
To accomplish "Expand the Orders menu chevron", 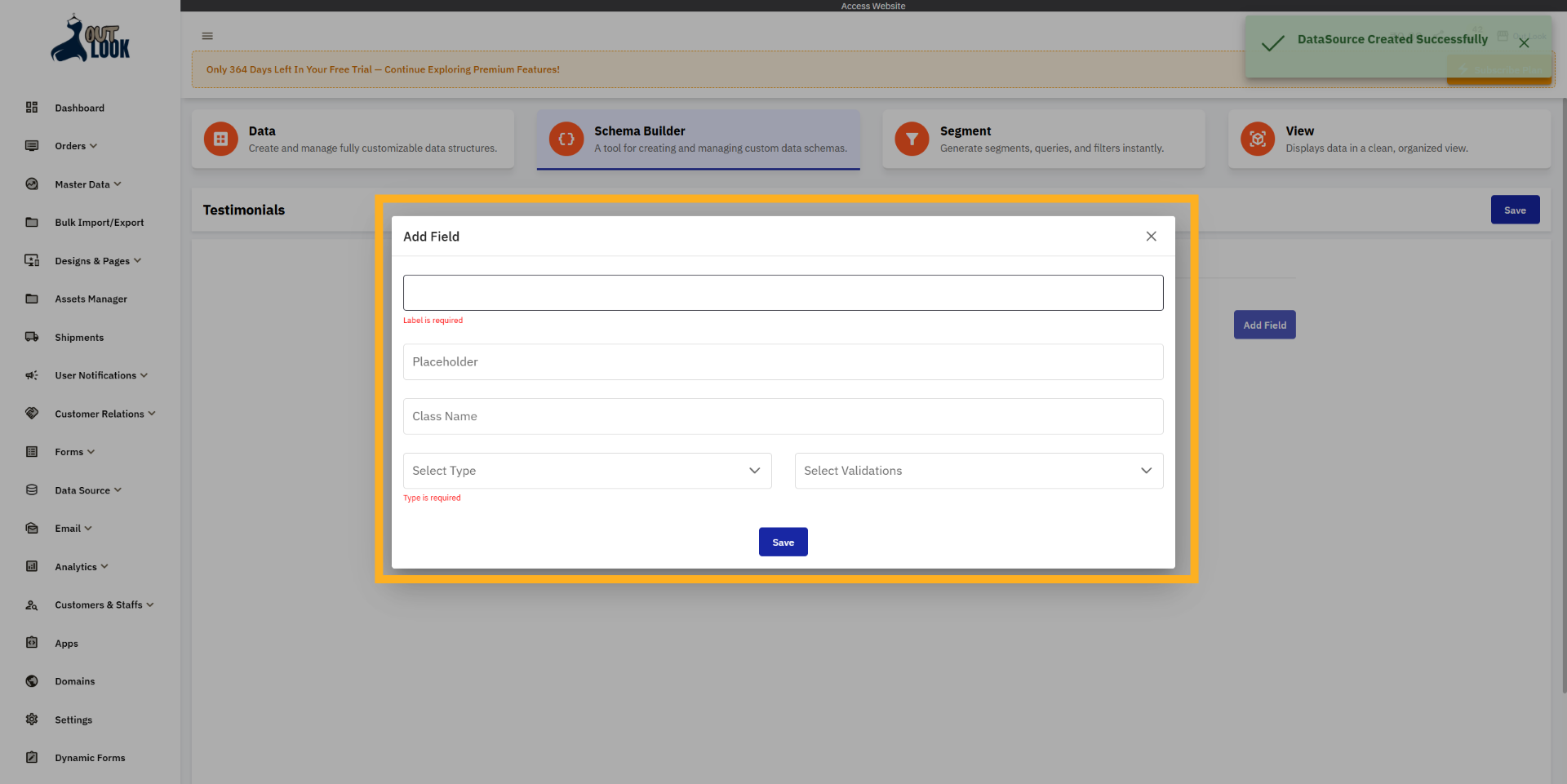I will [93, 146].
